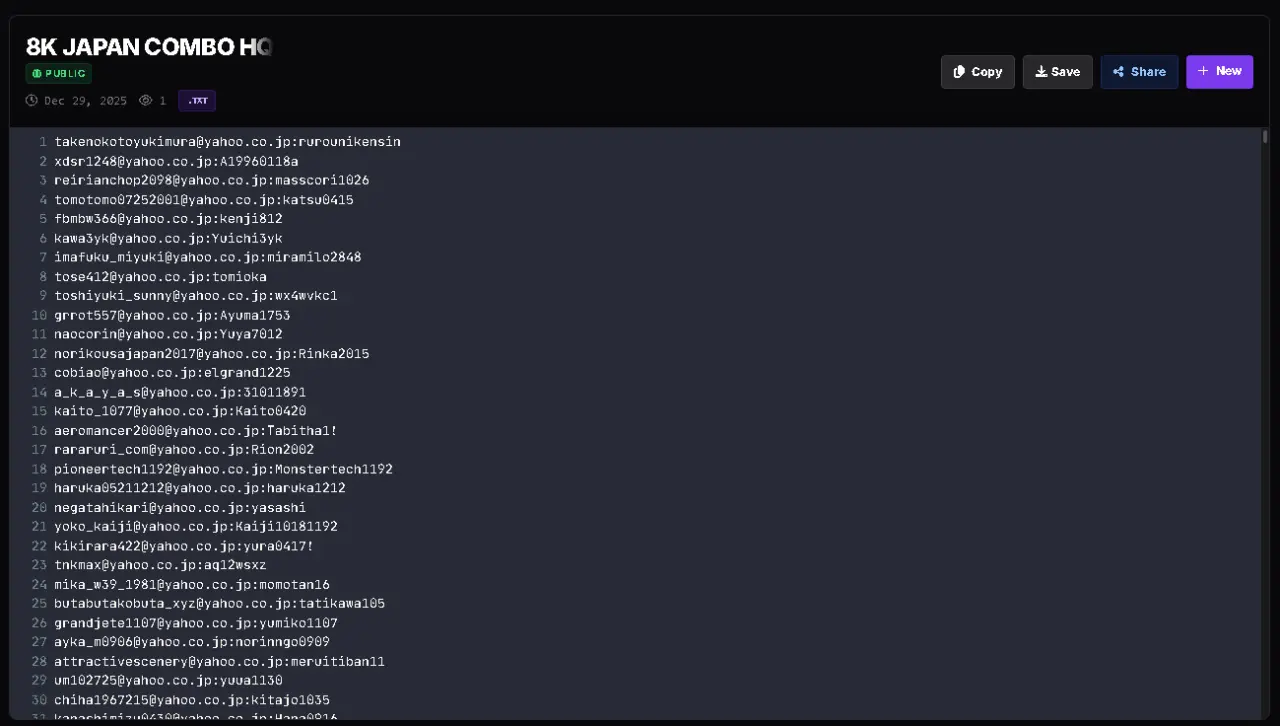Click the Dec 29, 2025 date text
Viewport: 1280px width, 726px height.
pyautogui.click(x=86, y=101)
